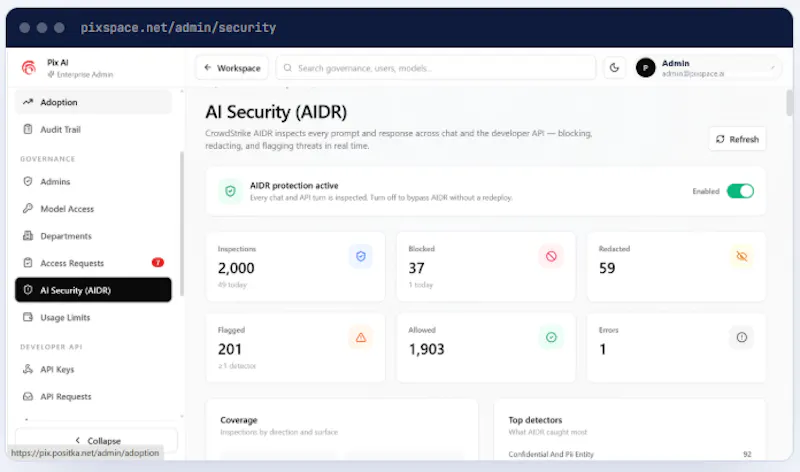Click Confidential And Pii Entity row
800x472 pixels.
click(630, 454)
